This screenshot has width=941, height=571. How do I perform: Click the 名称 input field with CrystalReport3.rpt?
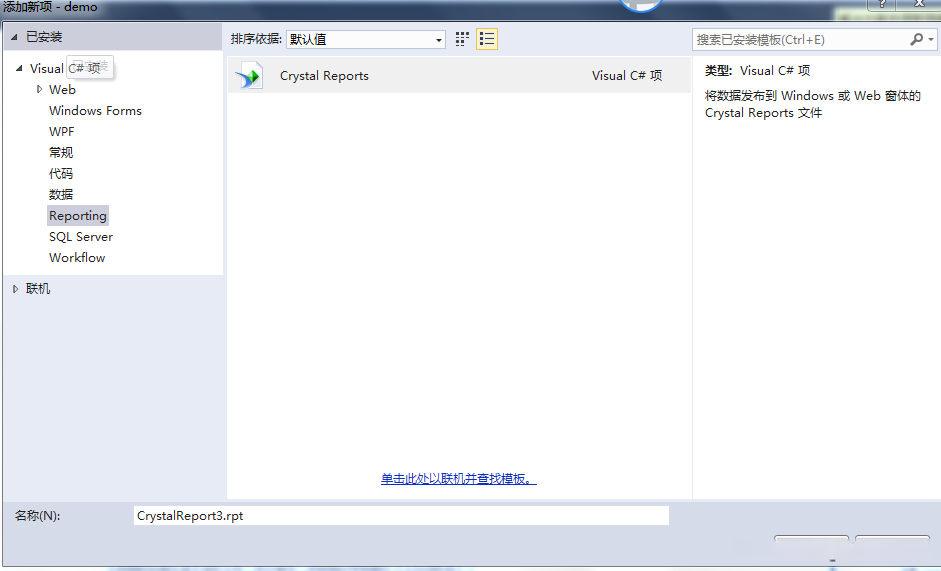[x=401, y=516]
